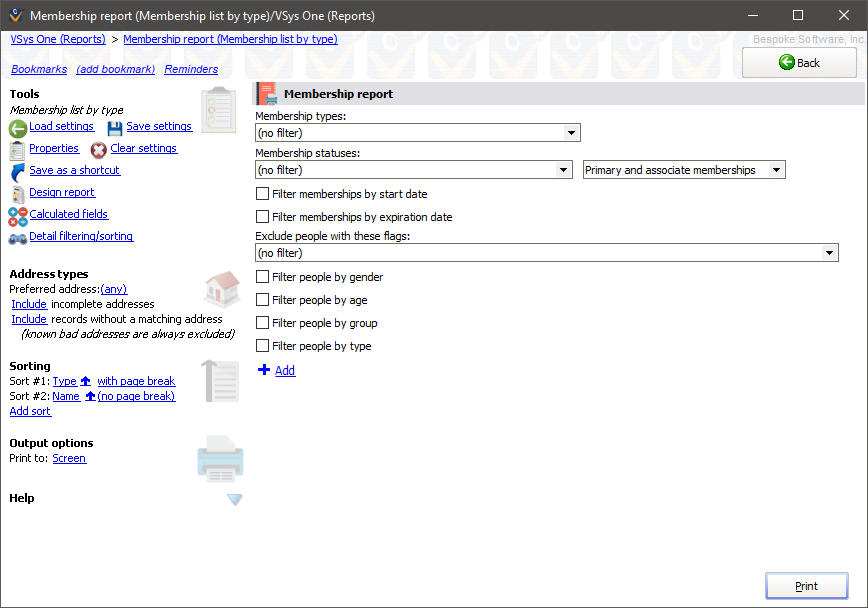The height and width of the screenshot is (608, 868).
Task: Enable Filter memberships by start date
Action: [x=262, y=193]
